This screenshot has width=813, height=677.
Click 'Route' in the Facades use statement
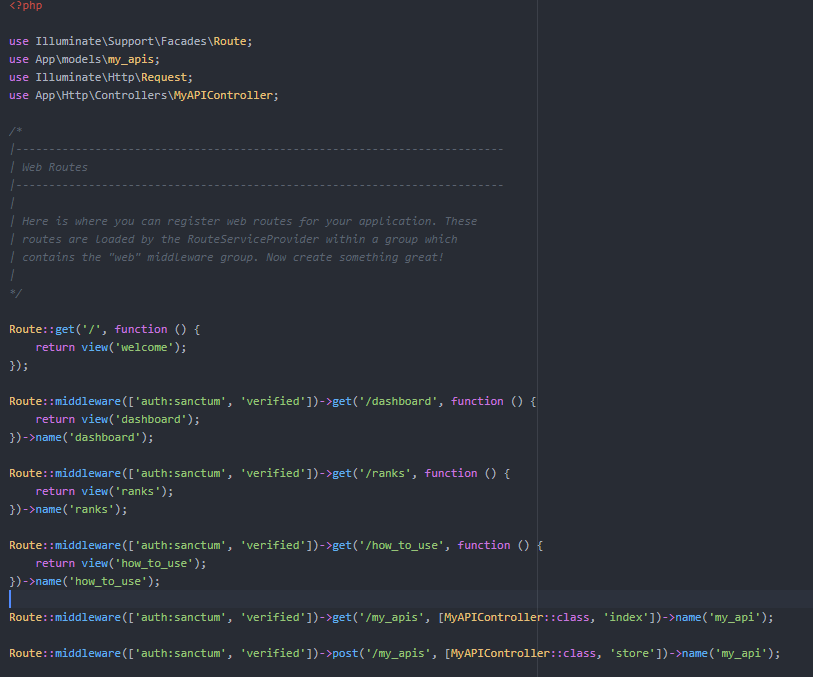tap(230, 41)
